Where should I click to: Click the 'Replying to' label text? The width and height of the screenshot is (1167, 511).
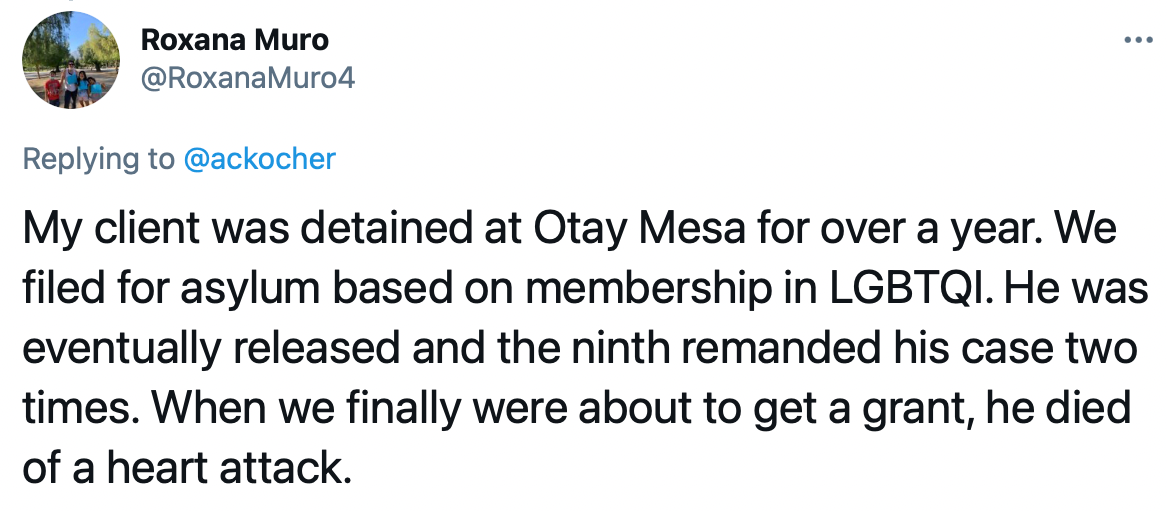(x=98, y=159)
